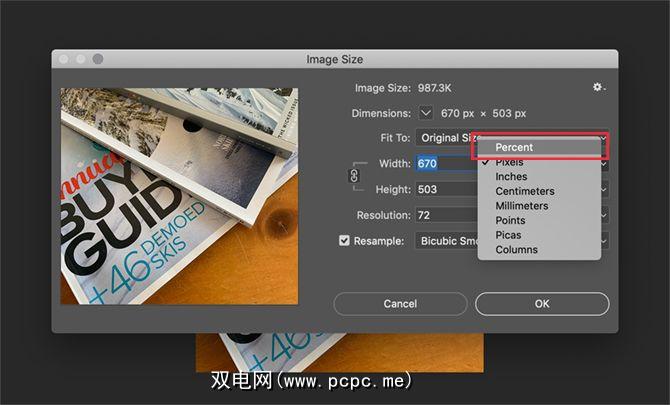The image size is (670, 405).
Task: Click the Image Size 987.3K value
Action: pos(435,88)
